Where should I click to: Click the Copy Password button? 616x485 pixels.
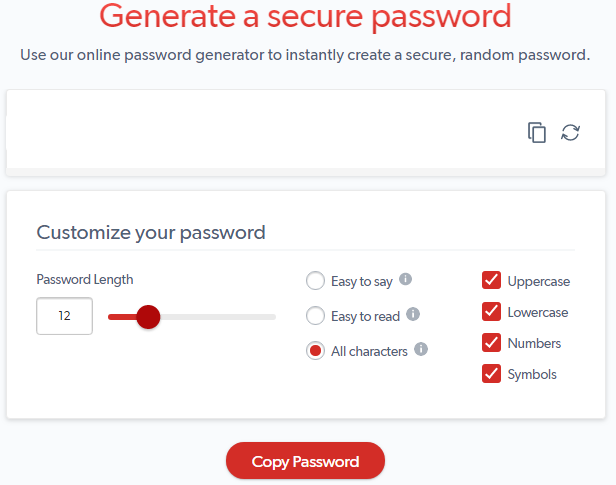pos(305,461)
